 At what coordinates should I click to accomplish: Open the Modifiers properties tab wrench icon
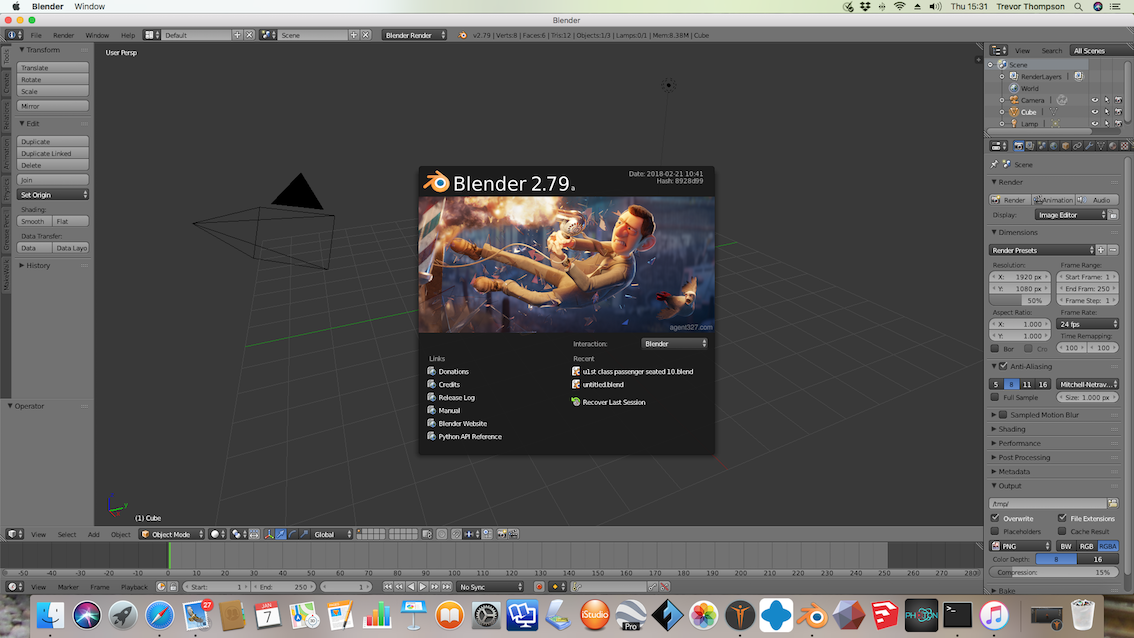[x=1089, y=146]
